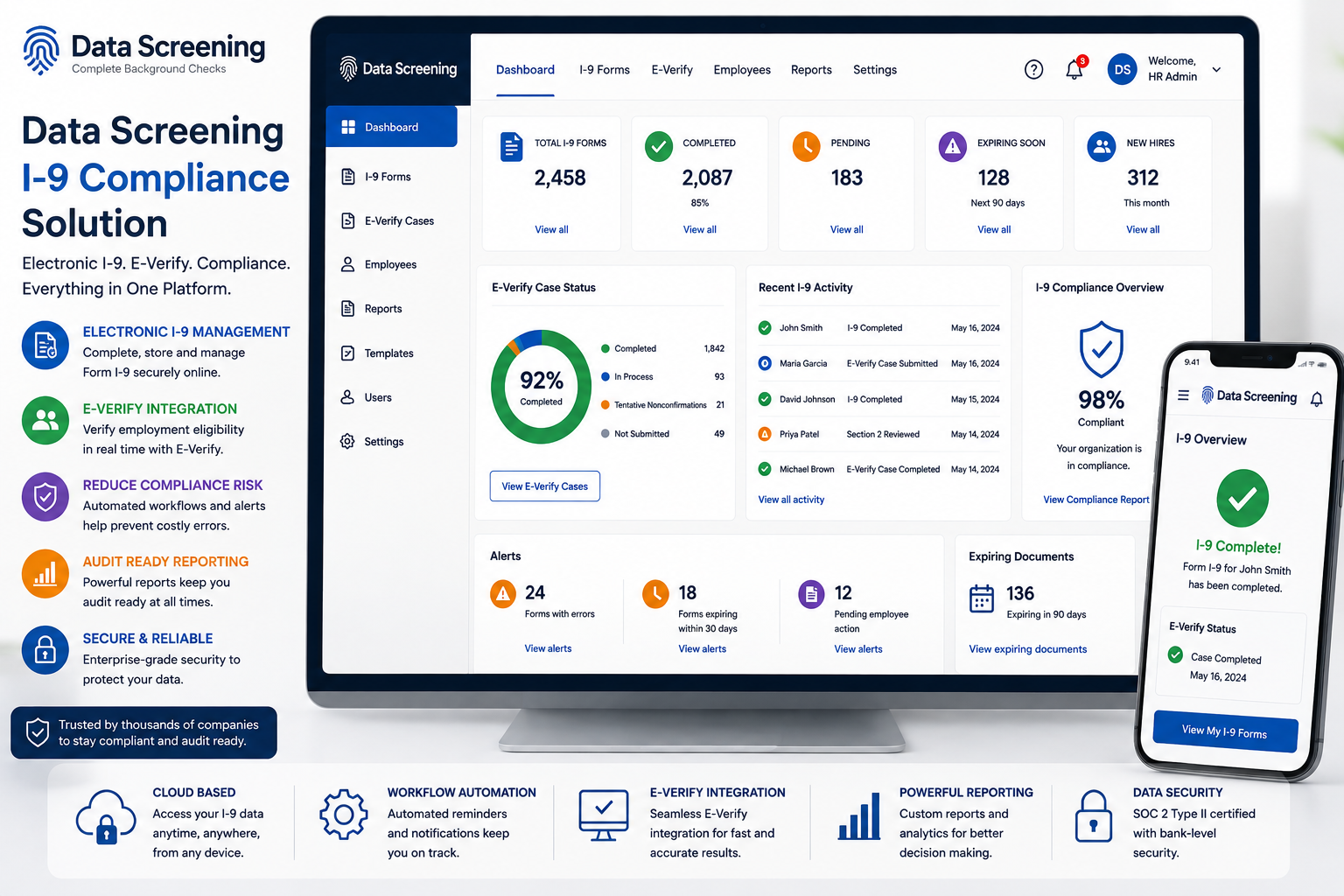View all under the Pending card

(847, 229)
